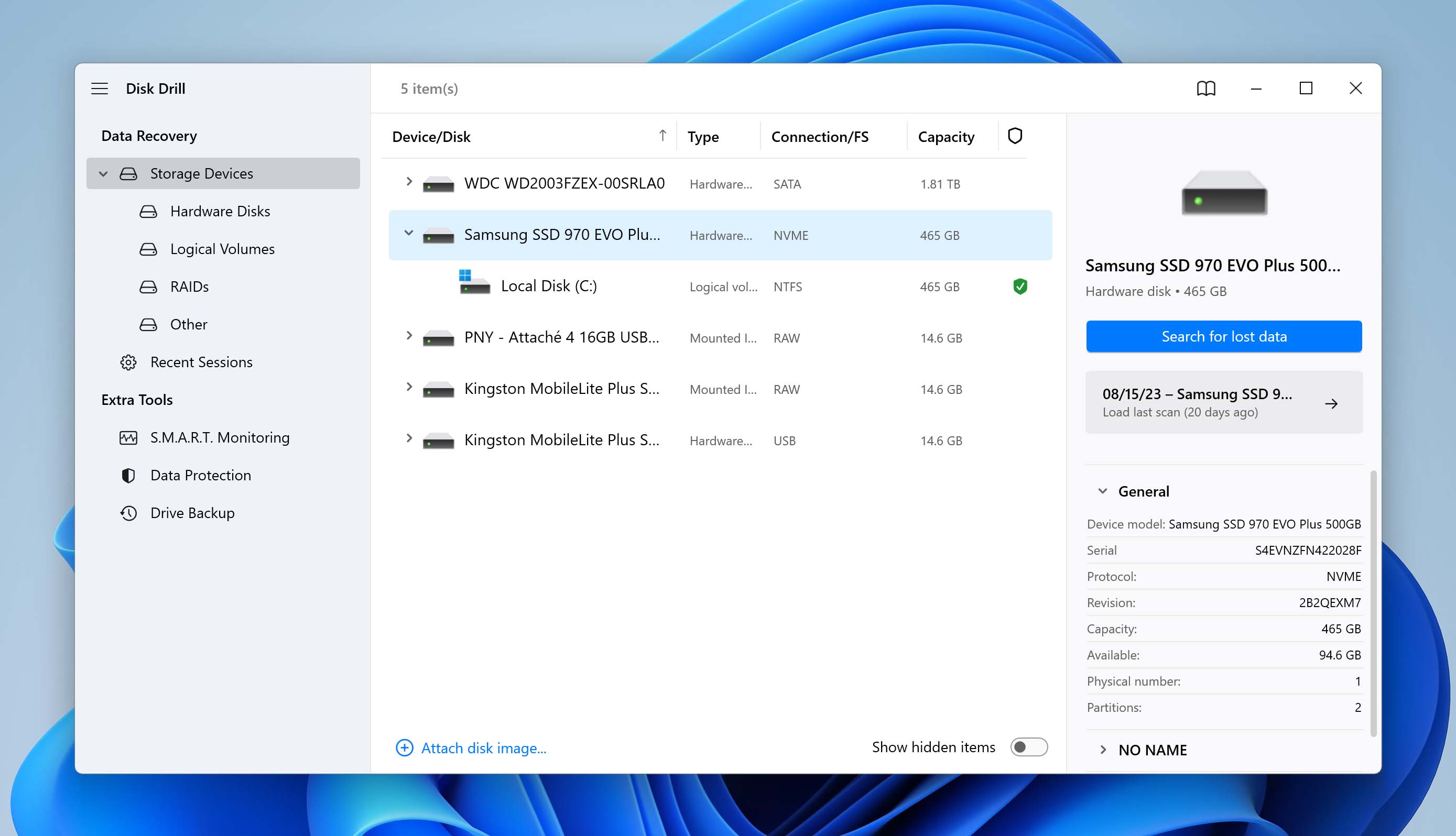
Task: Click the shield/protection column header icon
Action: [1015, 135]
